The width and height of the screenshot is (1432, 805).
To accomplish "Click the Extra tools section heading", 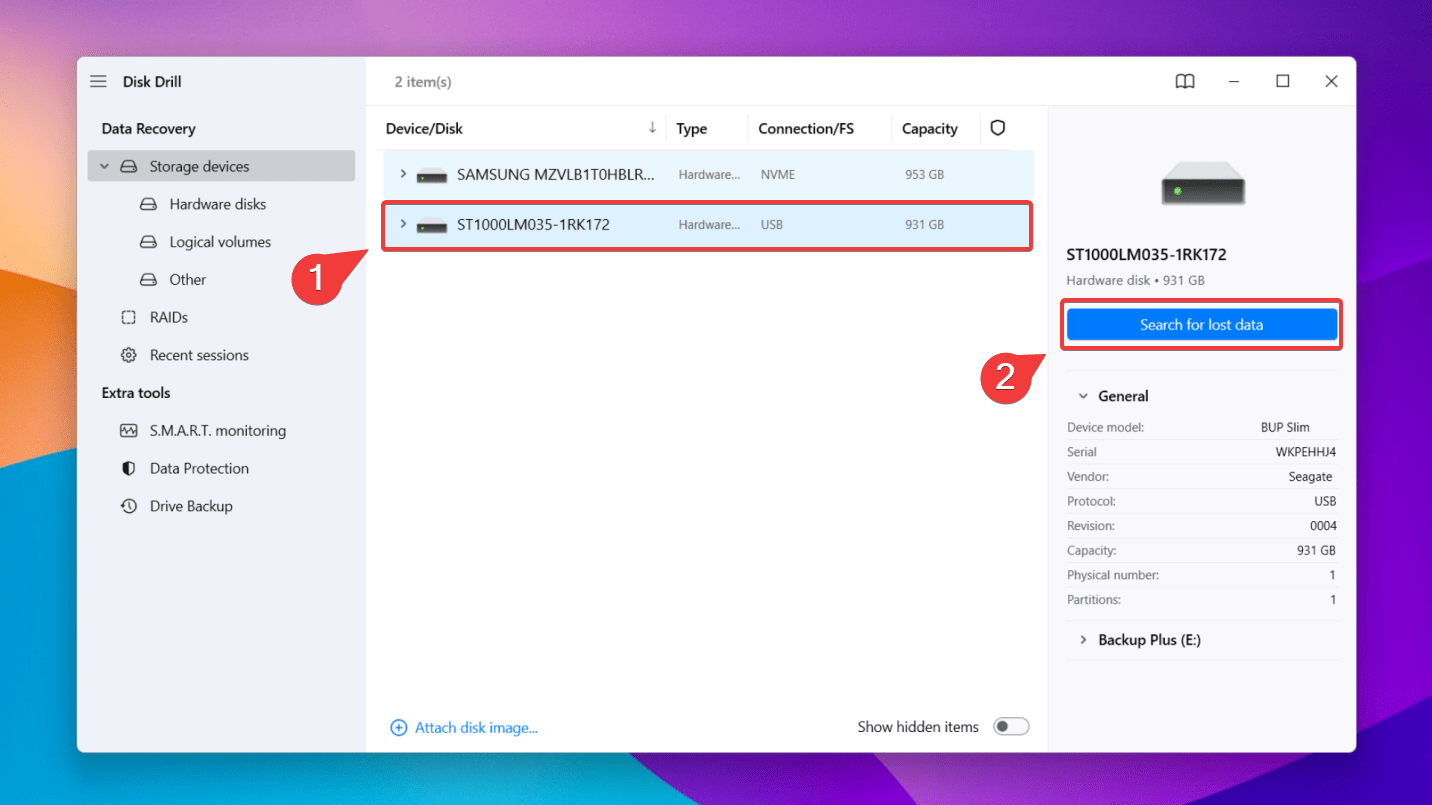I will 136,393.
